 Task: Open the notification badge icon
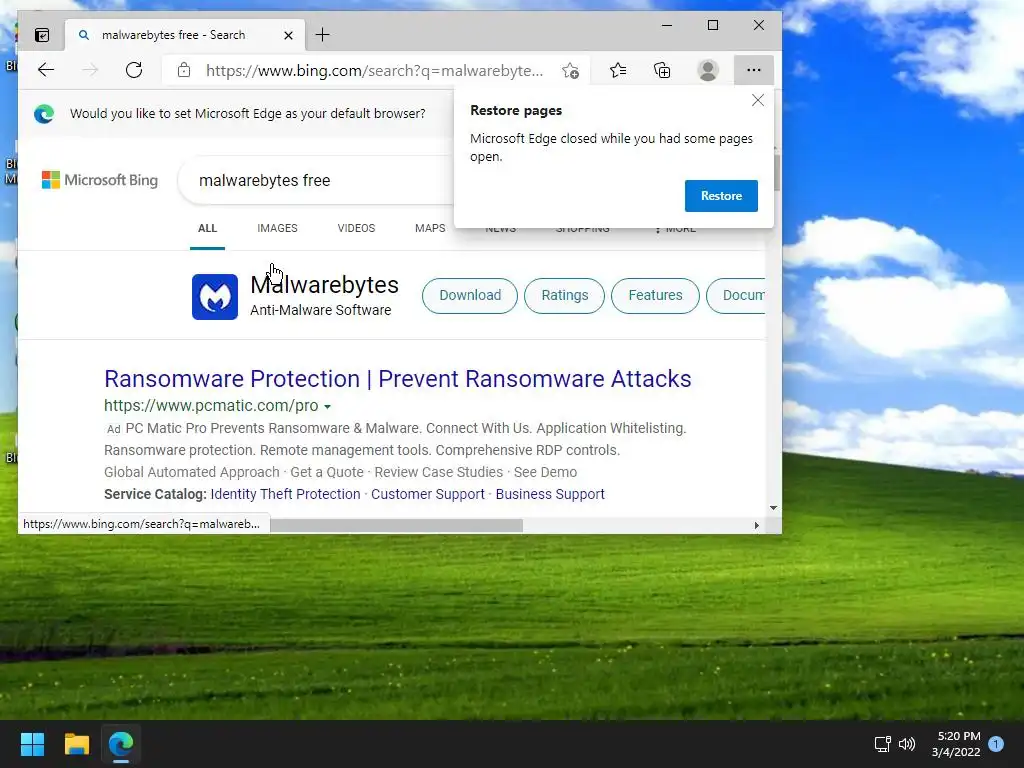996,744
